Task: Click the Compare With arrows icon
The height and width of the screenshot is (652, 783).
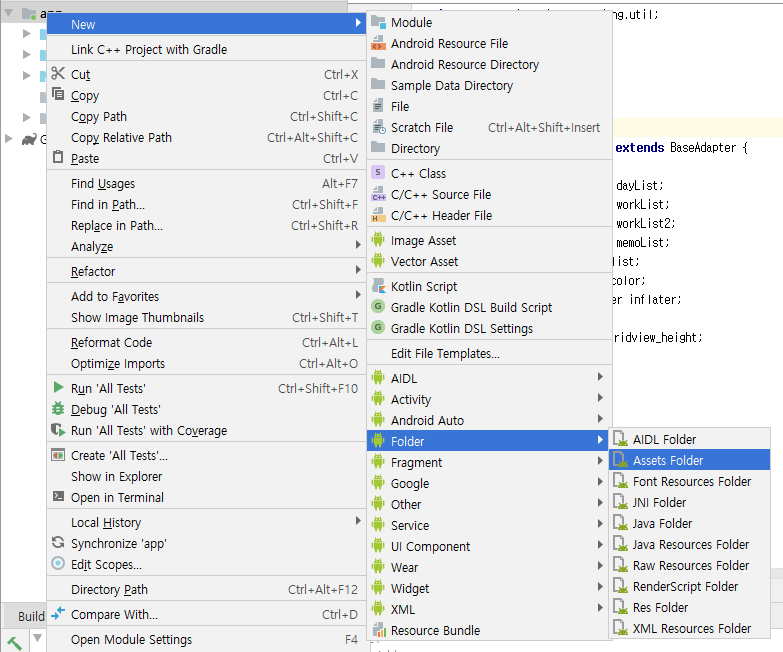Action: point(58,613)
